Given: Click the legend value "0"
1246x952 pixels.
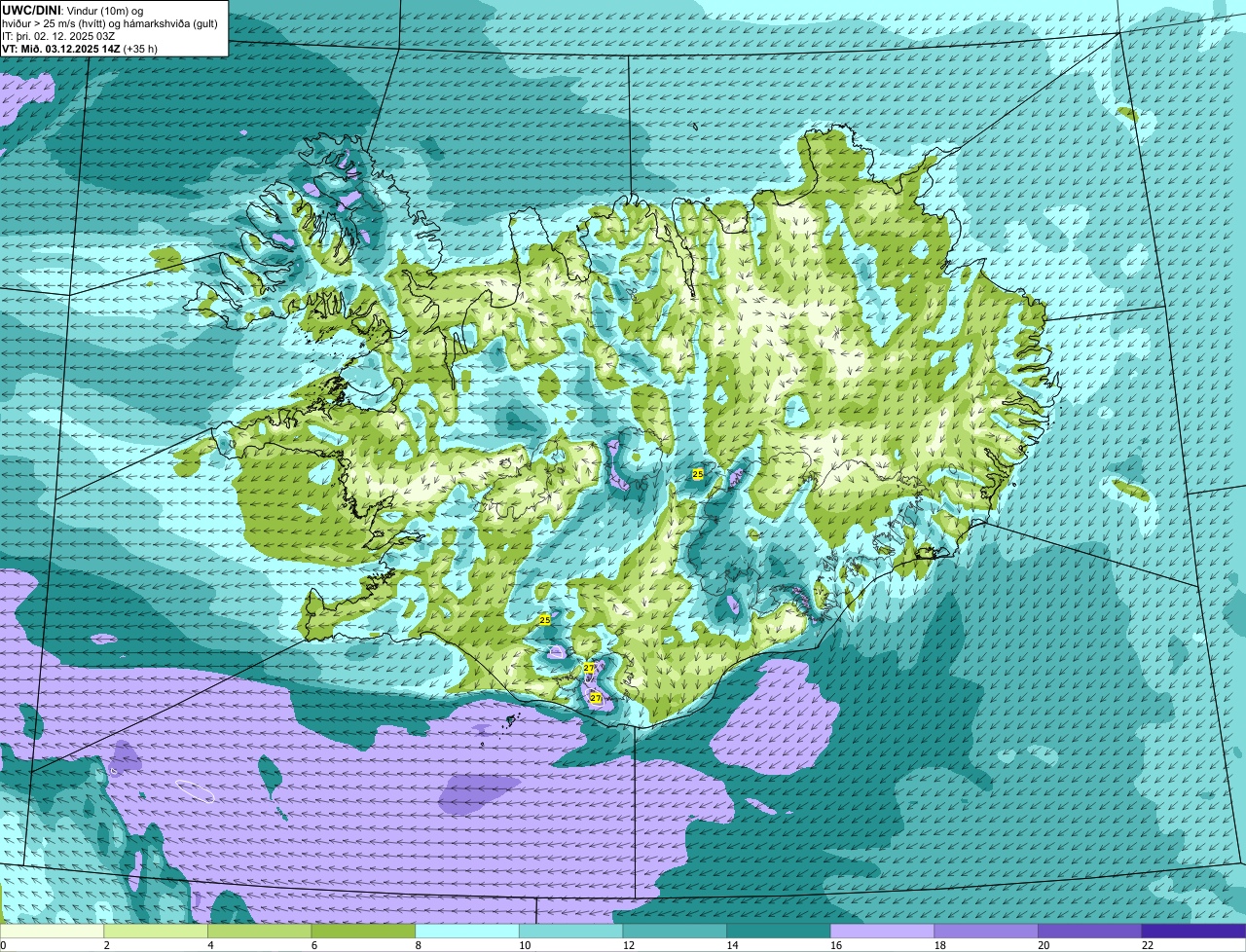Looking at the screenshot, I should pyautogui.click(x=4, y=945).
